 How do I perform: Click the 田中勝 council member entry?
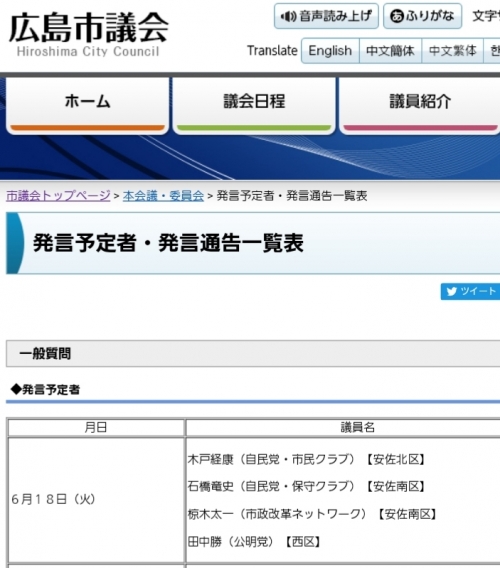click(x=254, y=542)
